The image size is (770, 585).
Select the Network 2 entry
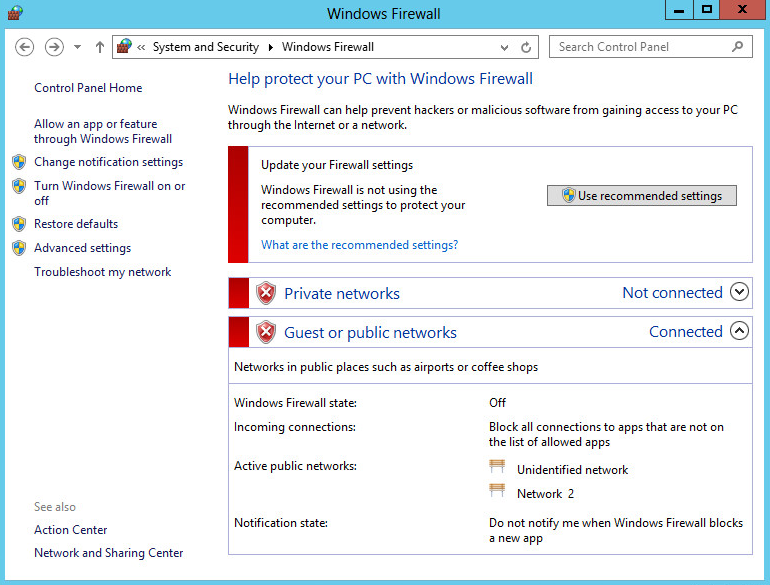(x=545, y=494)
